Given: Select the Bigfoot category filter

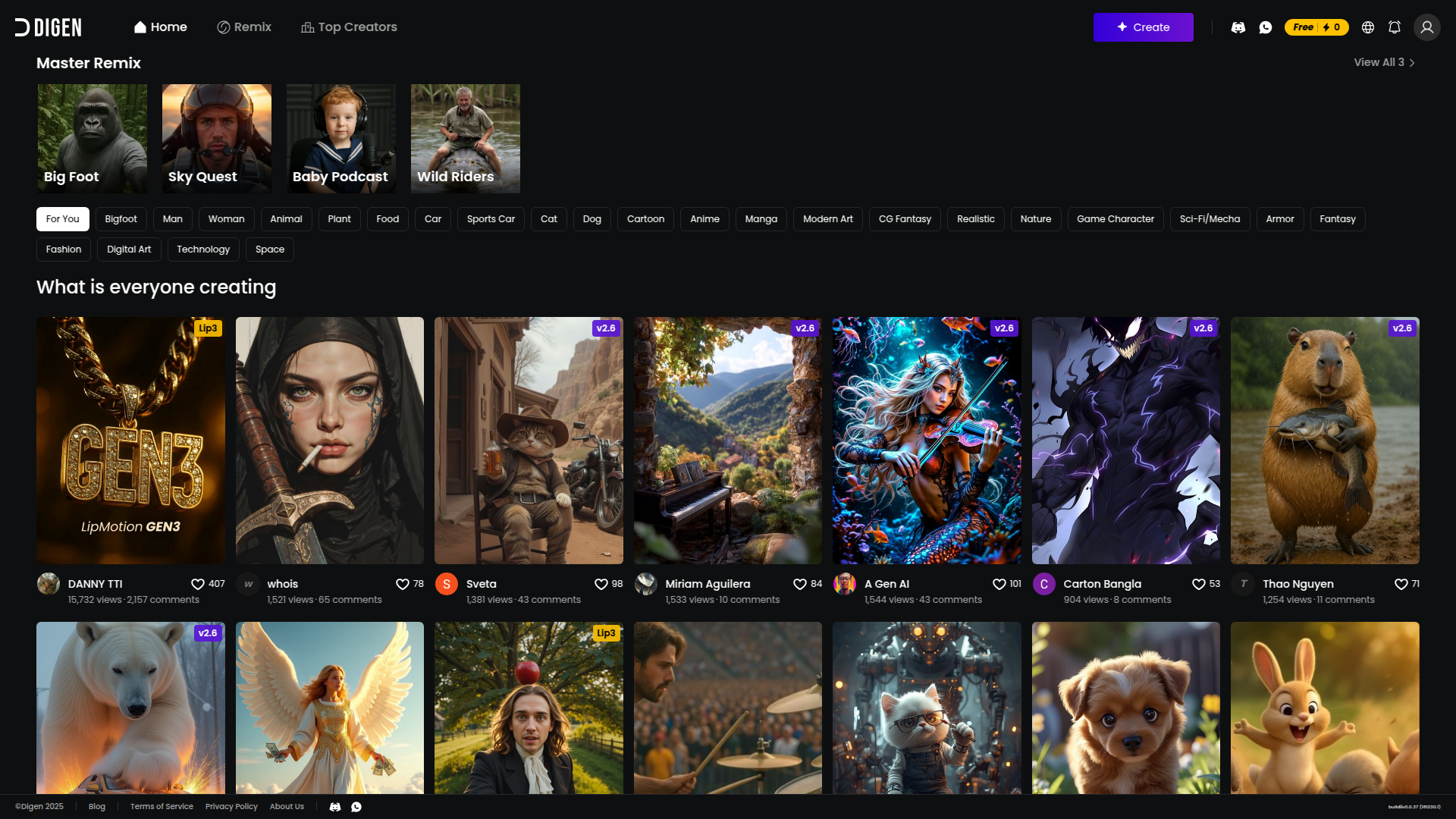Looking at the screenshot, I should pyautogui.click(x=121, y=219).
